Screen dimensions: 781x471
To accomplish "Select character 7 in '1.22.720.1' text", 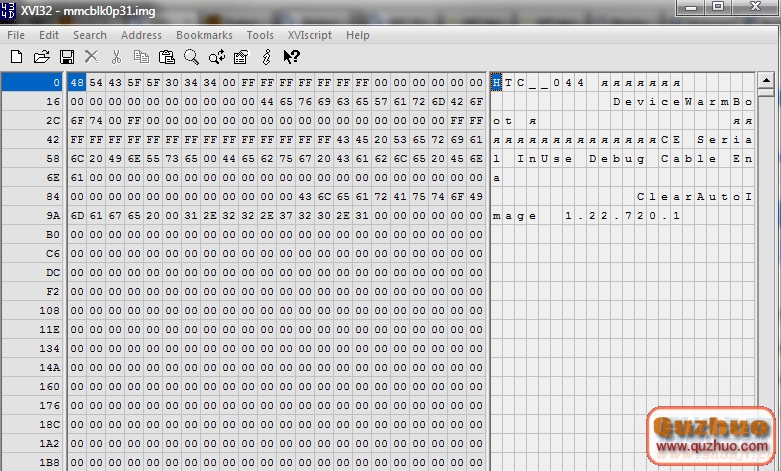I will click(x=629, y=216).
